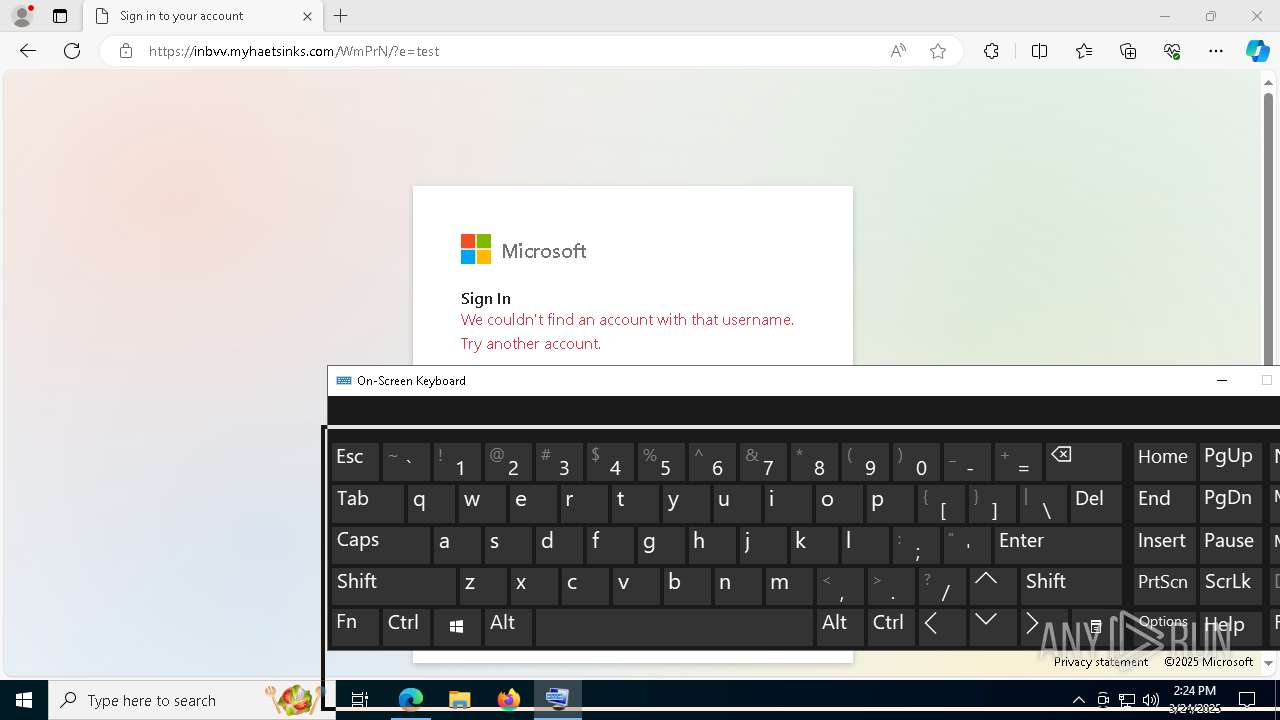Click End key on keyboard

(1164, 504)
